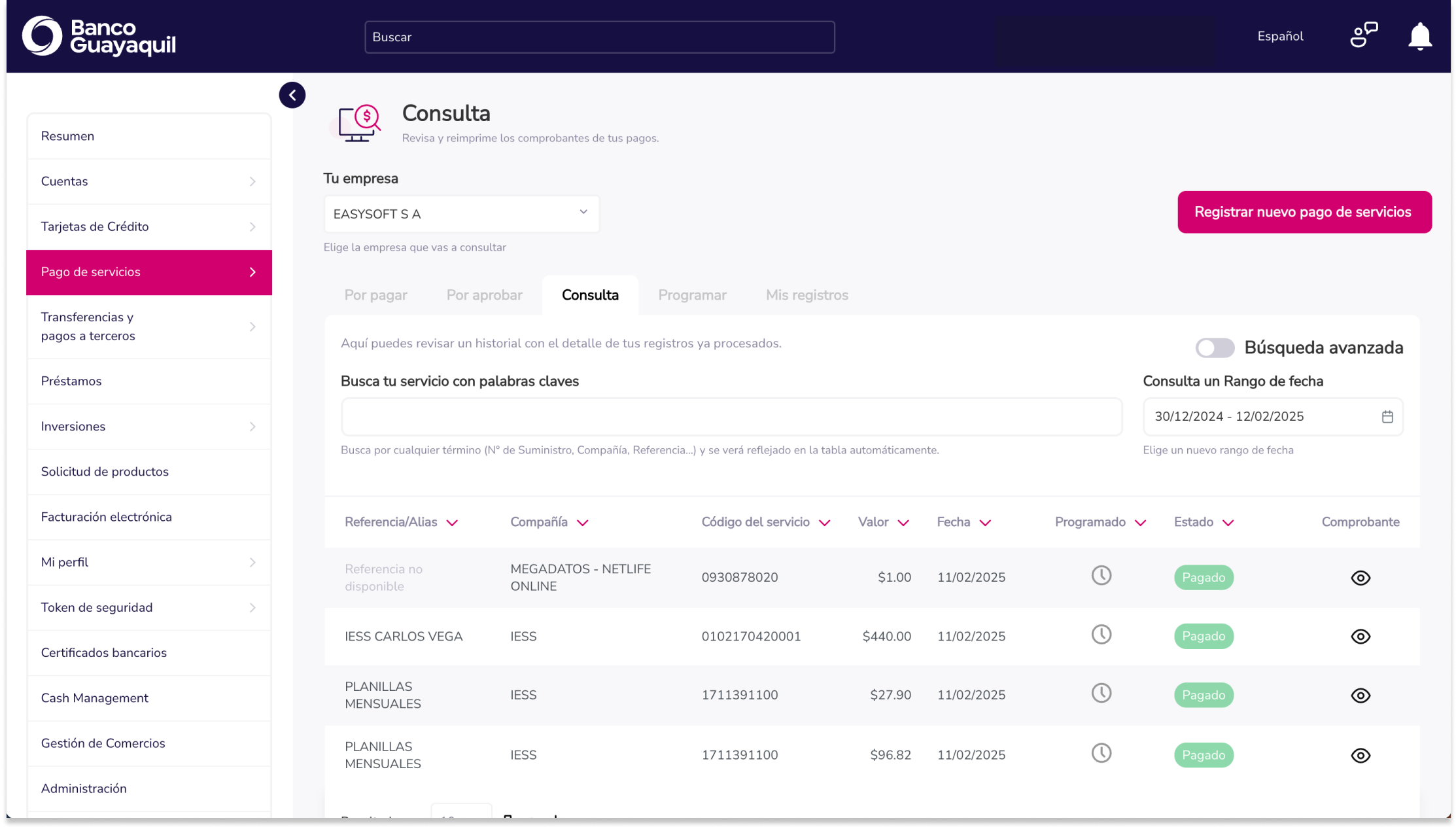Click the Comprobante column header
The height and width of the screenshot is (829, 1456).
(x=1360, y=522)
